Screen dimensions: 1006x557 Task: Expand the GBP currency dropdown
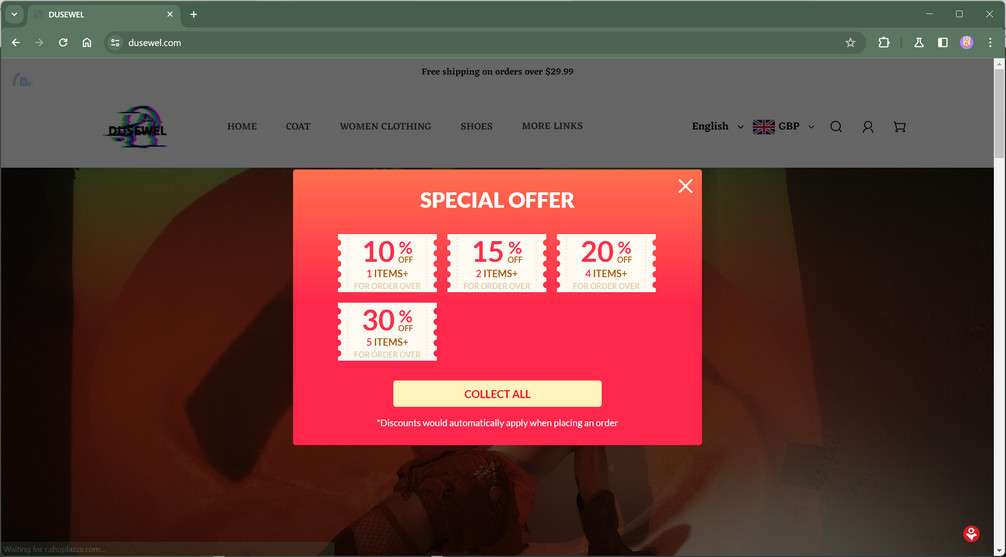click(x=783, y=126)
